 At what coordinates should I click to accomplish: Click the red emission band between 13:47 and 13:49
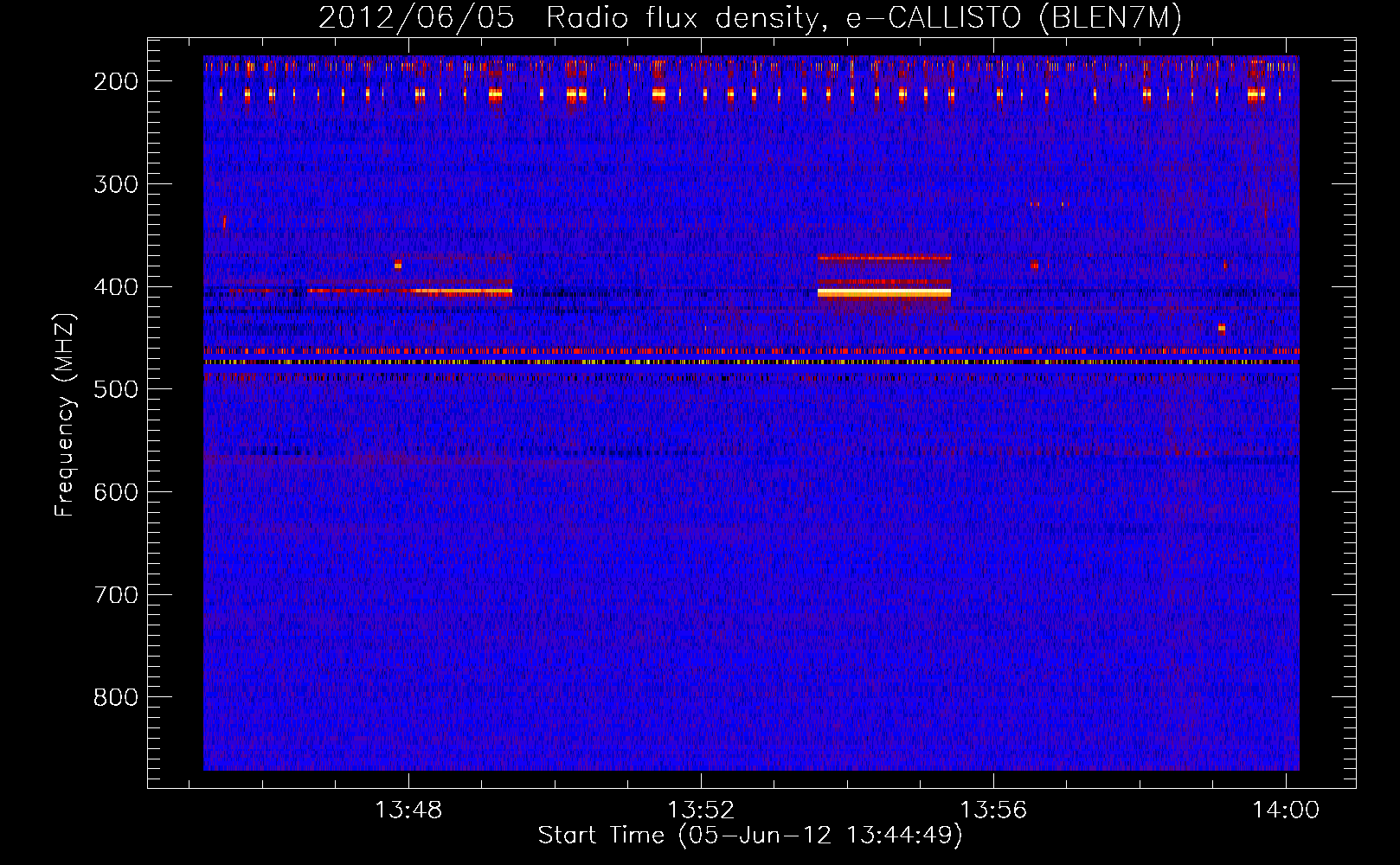click(x=410, y=292)
